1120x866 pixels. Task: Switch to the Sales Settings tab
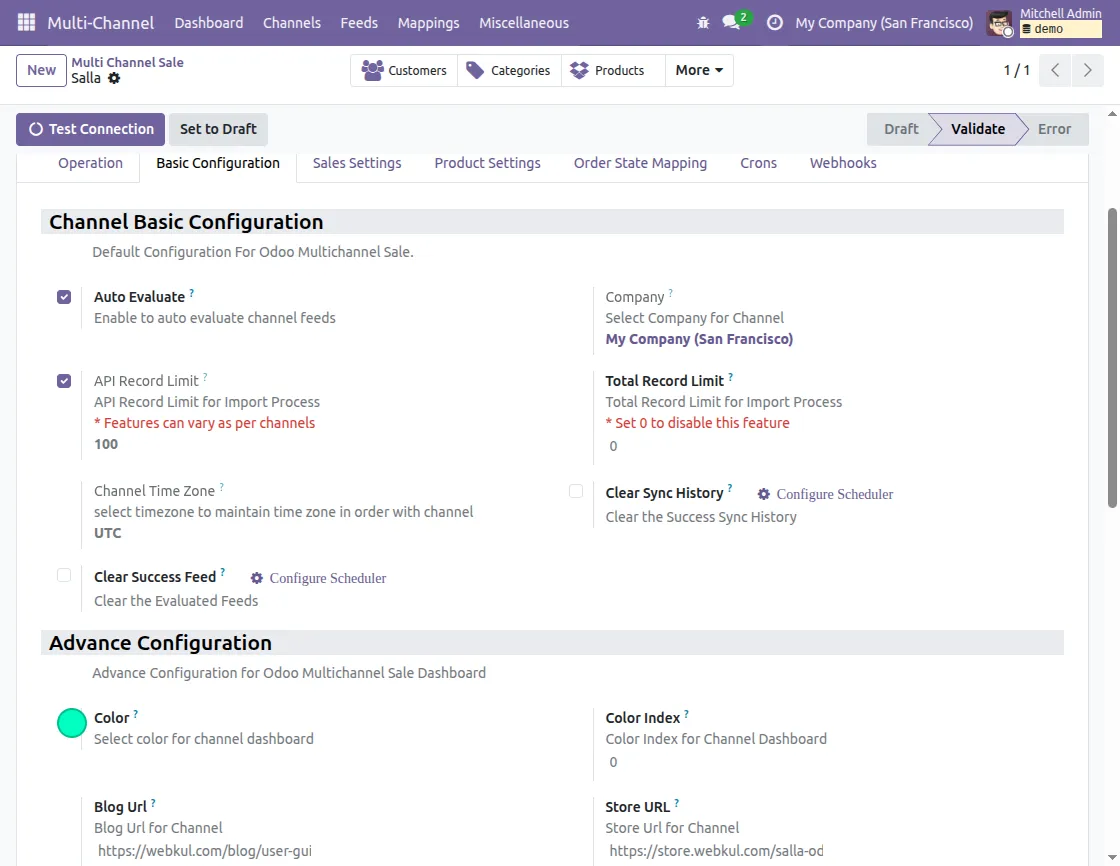(357, 163)
